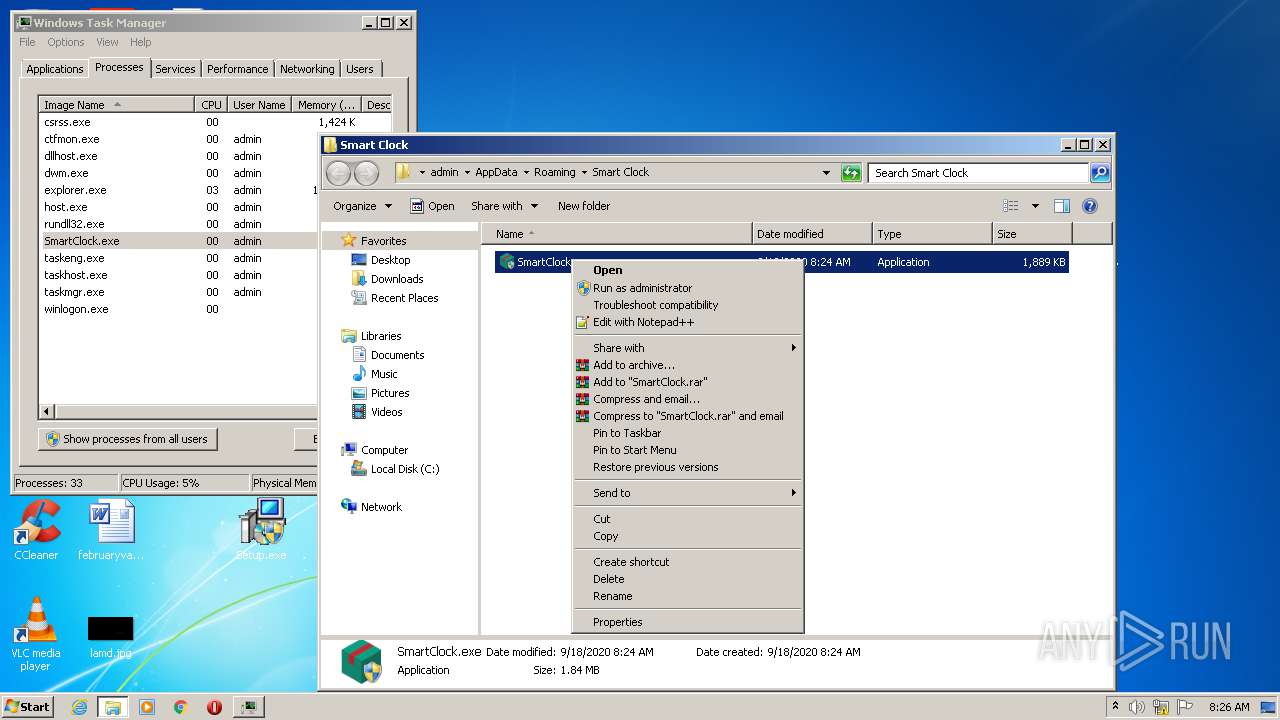The width and height of the screenshot is (1280, 720).
Task: Click volume icon in system tray
Action: coord(1137,707)
